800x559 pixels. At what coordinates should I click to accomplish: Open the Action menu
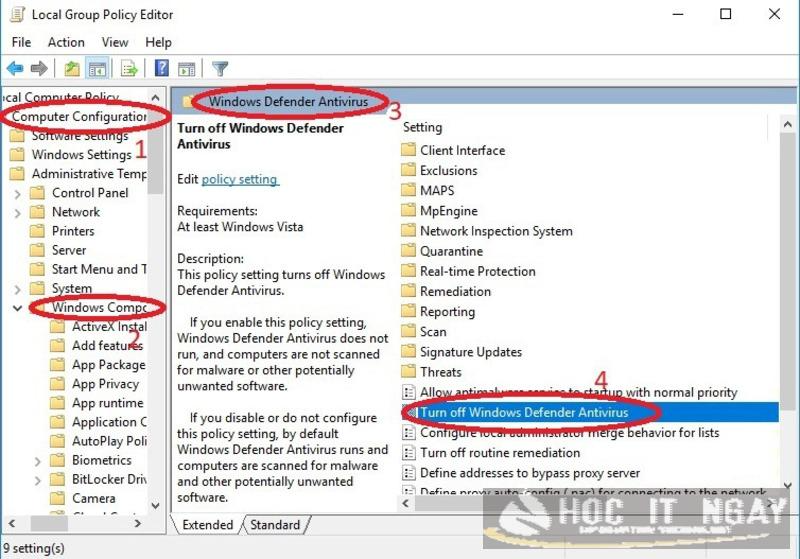click(x=66, y=42)
